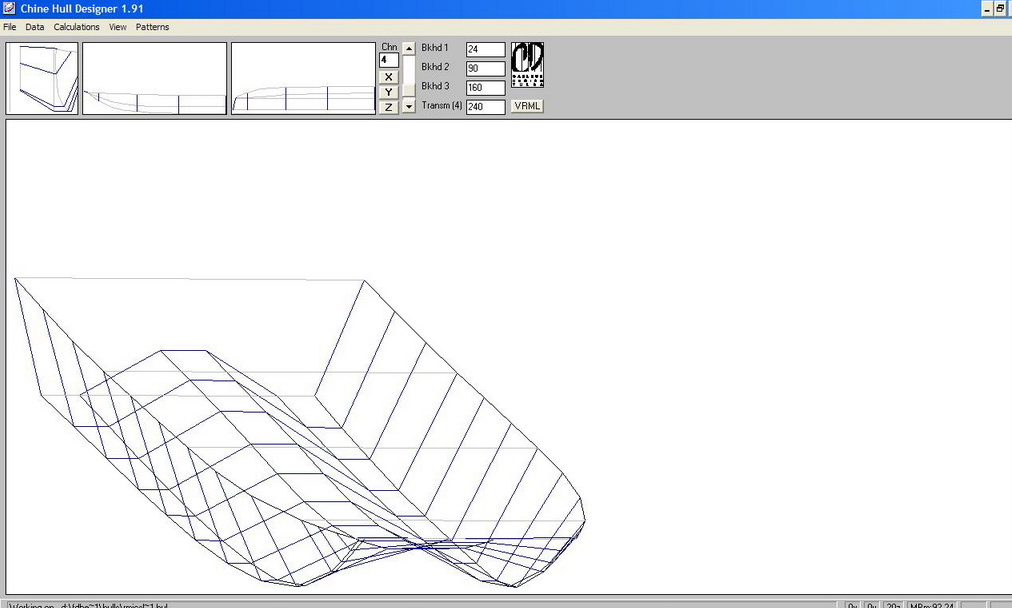Click the scrollbar up arrow near Chn

408,48
